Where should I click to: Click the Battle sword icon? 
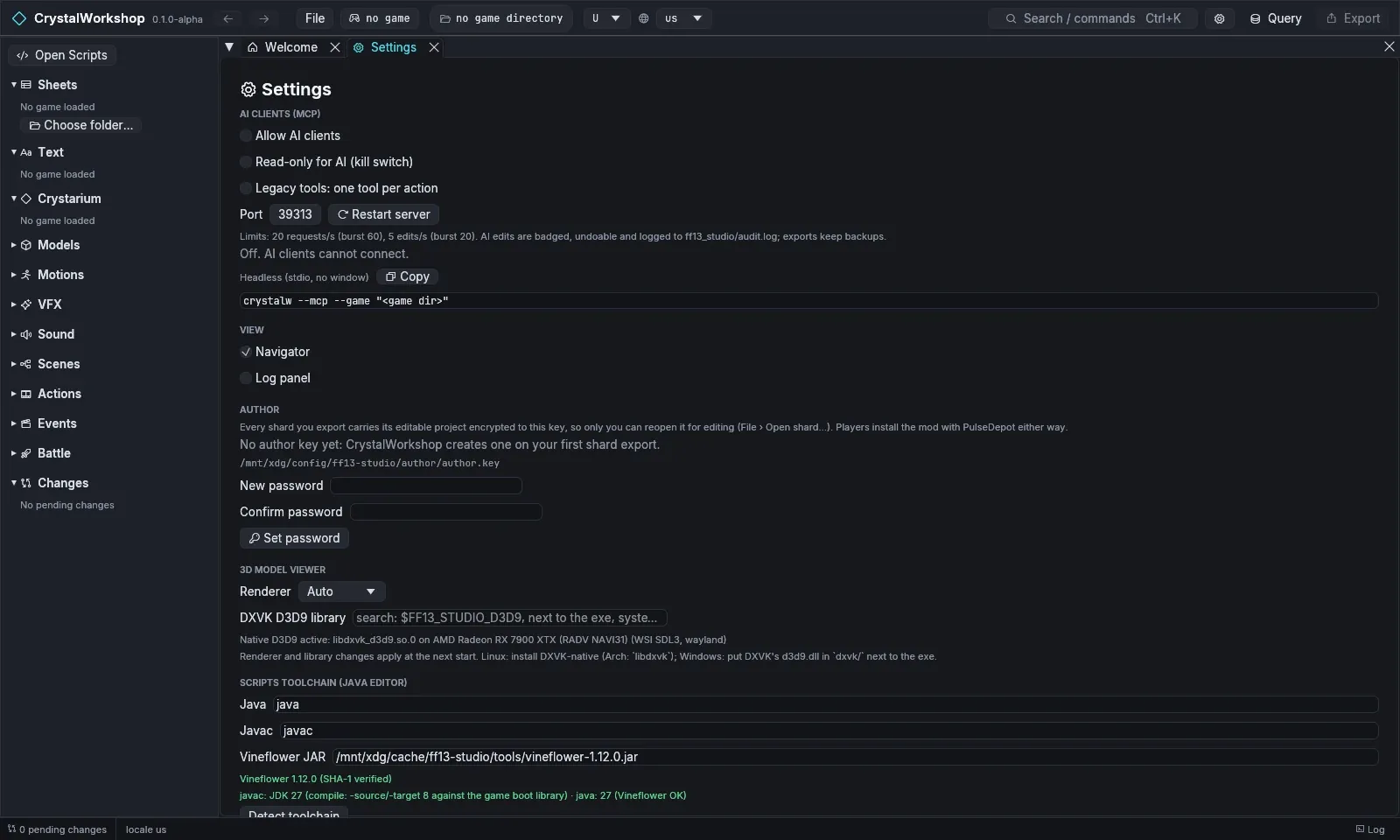26,453
